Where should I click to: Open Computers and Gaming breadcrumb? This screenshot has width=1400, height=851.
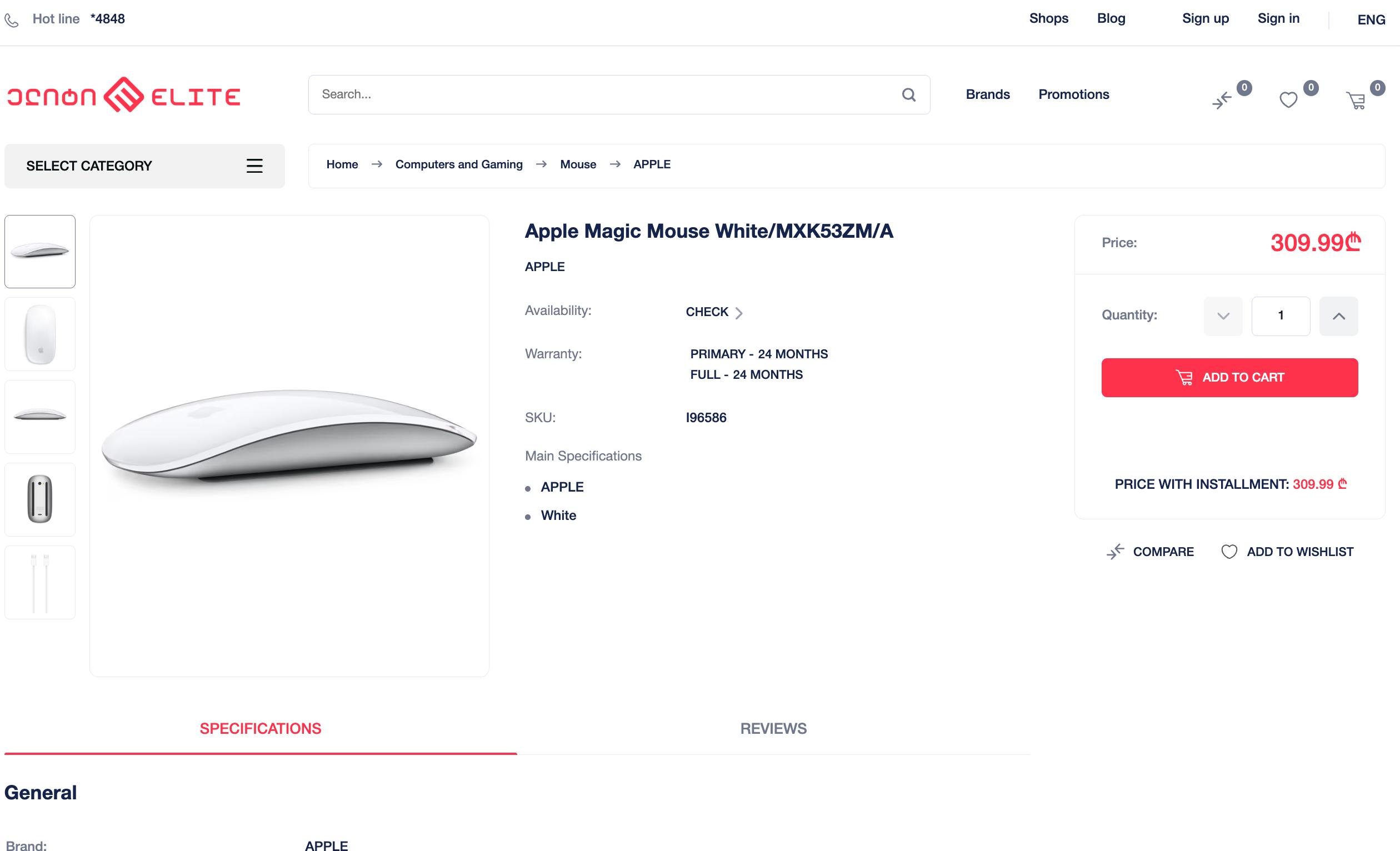pyautogui.click(x=458, y=165)
